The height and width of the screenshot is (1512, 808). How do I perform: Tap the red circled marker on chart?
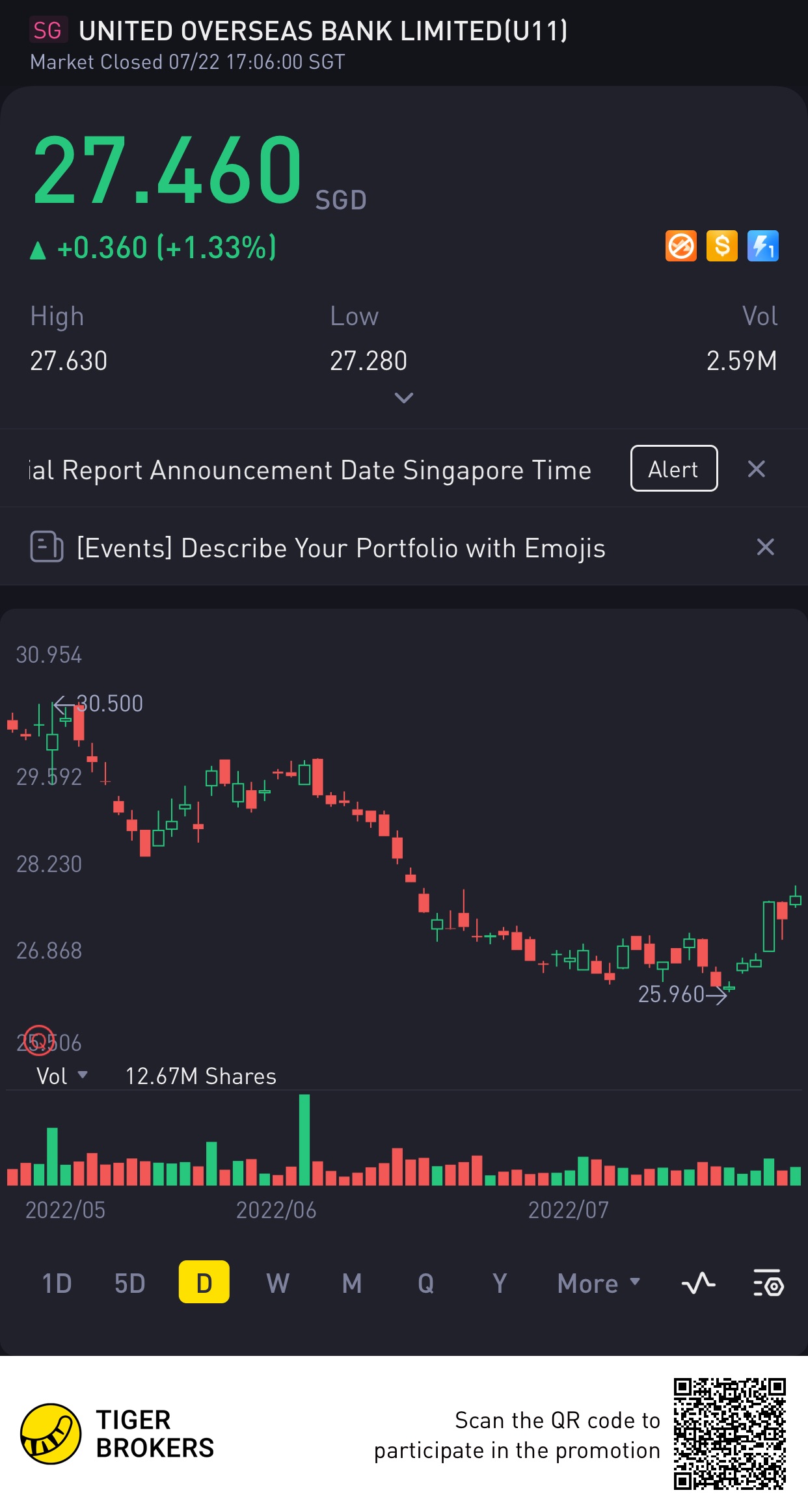39,1040
